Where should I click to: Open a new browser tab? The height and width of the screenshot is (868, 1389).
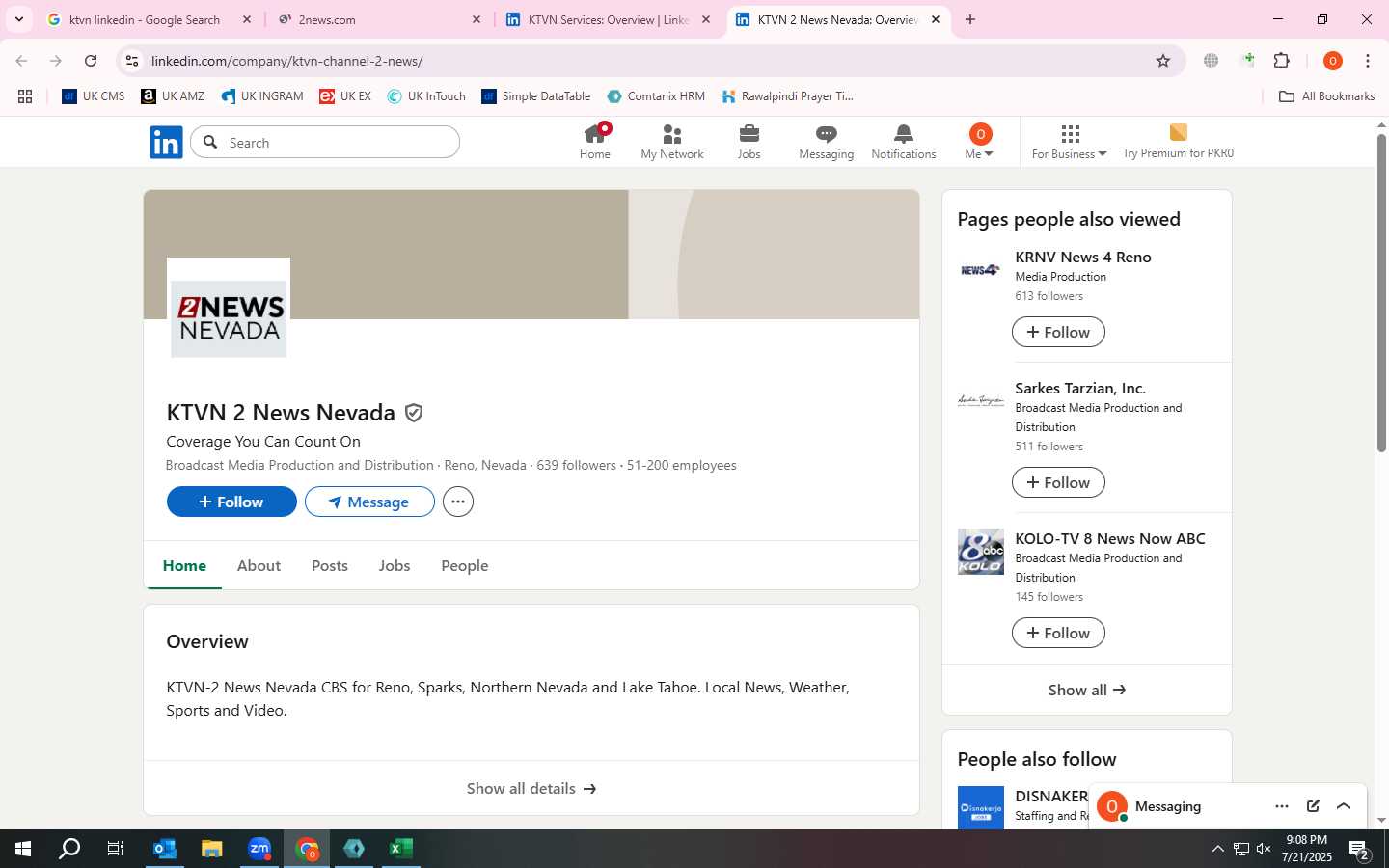pos(970,19)
